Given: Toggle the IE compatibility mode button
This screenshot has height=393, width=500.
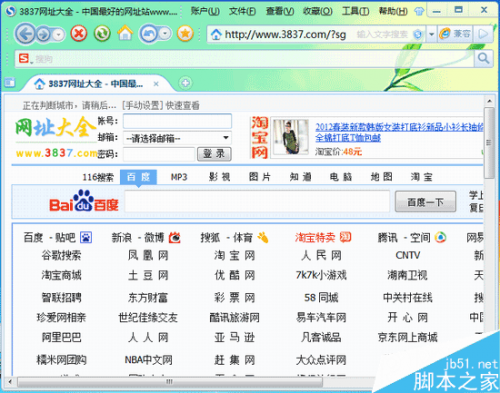Looking at the screenshot, I should tap(455, 34).
